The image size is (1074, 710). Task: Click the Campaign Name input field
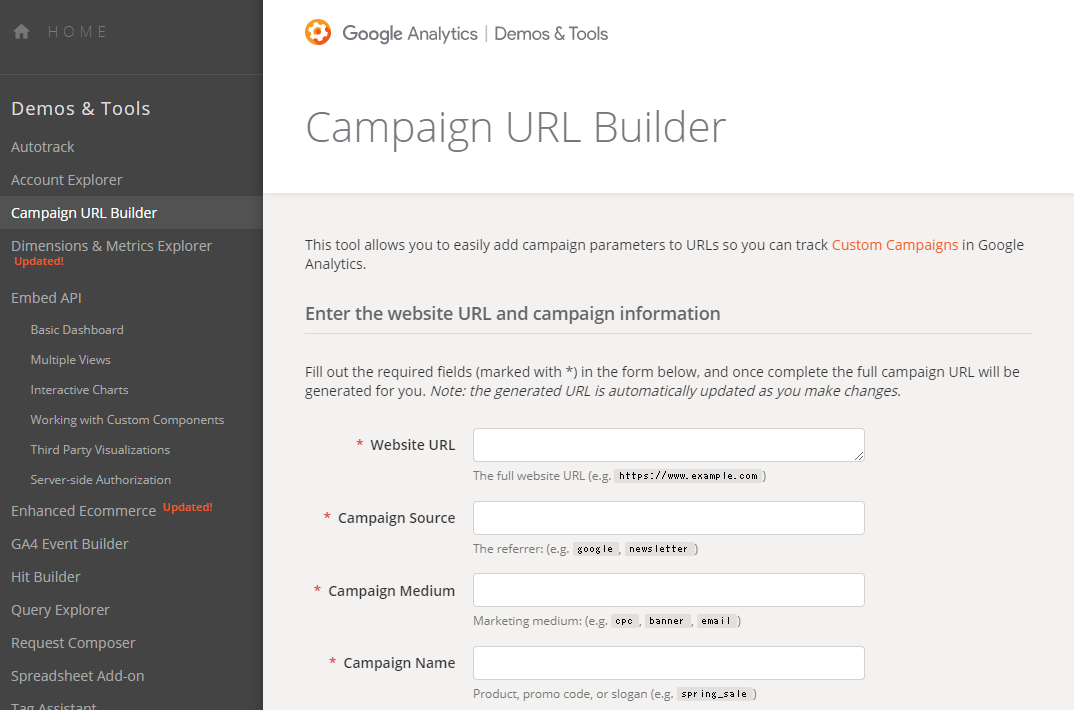click(669, 663)
